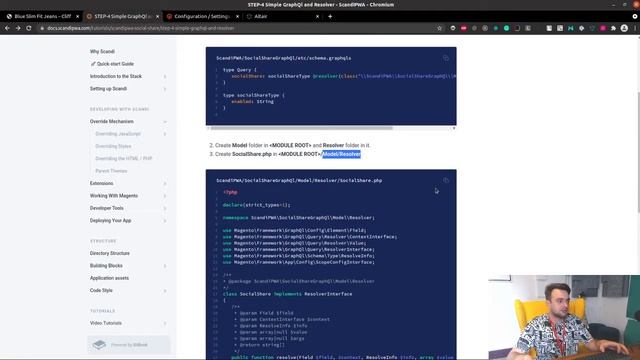Image resolution: width=640 pixels, height=360 pixels.
Task: Open Setting up Scandi page
Action: point(108,89)
